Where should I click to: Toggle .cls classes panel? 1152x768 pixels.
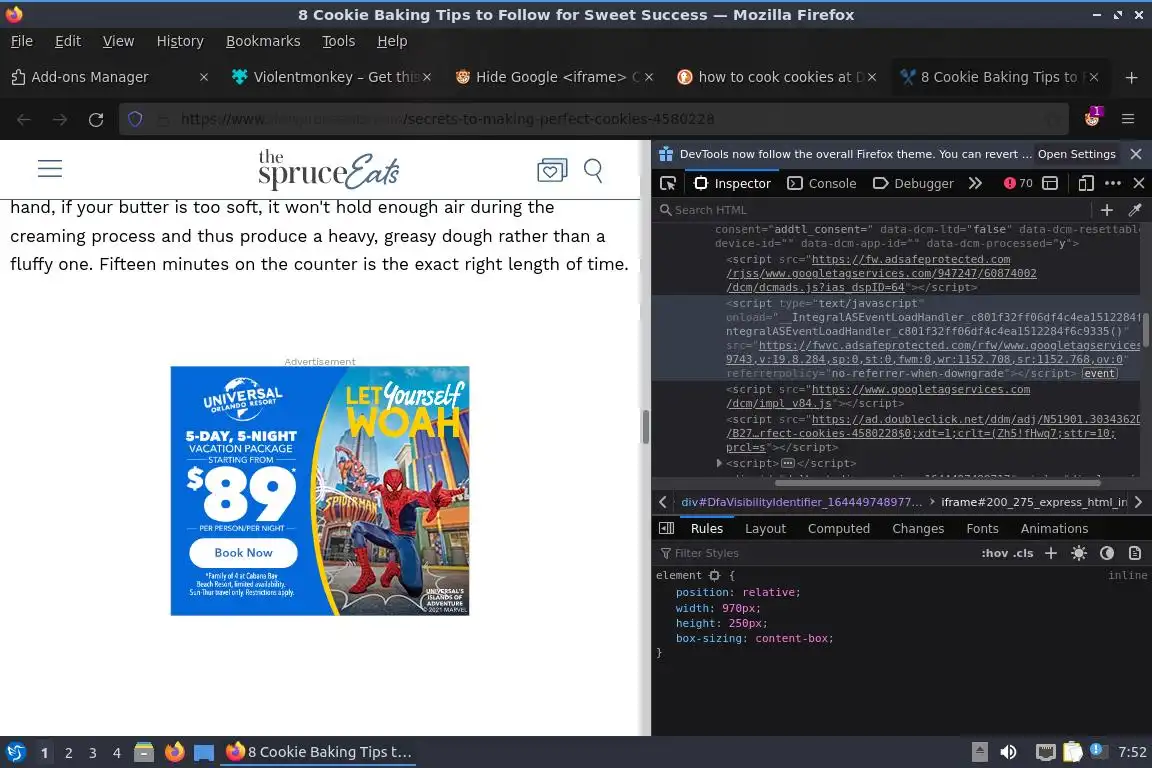point(1023,553)
